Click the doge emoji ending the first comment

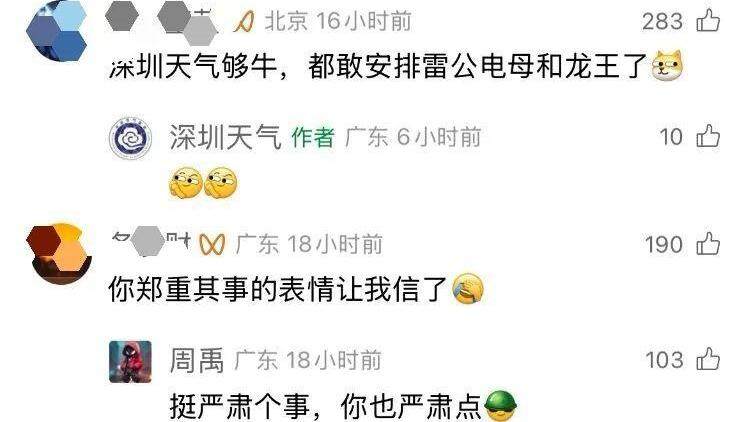pyautogui.click(x=667, y=66)
